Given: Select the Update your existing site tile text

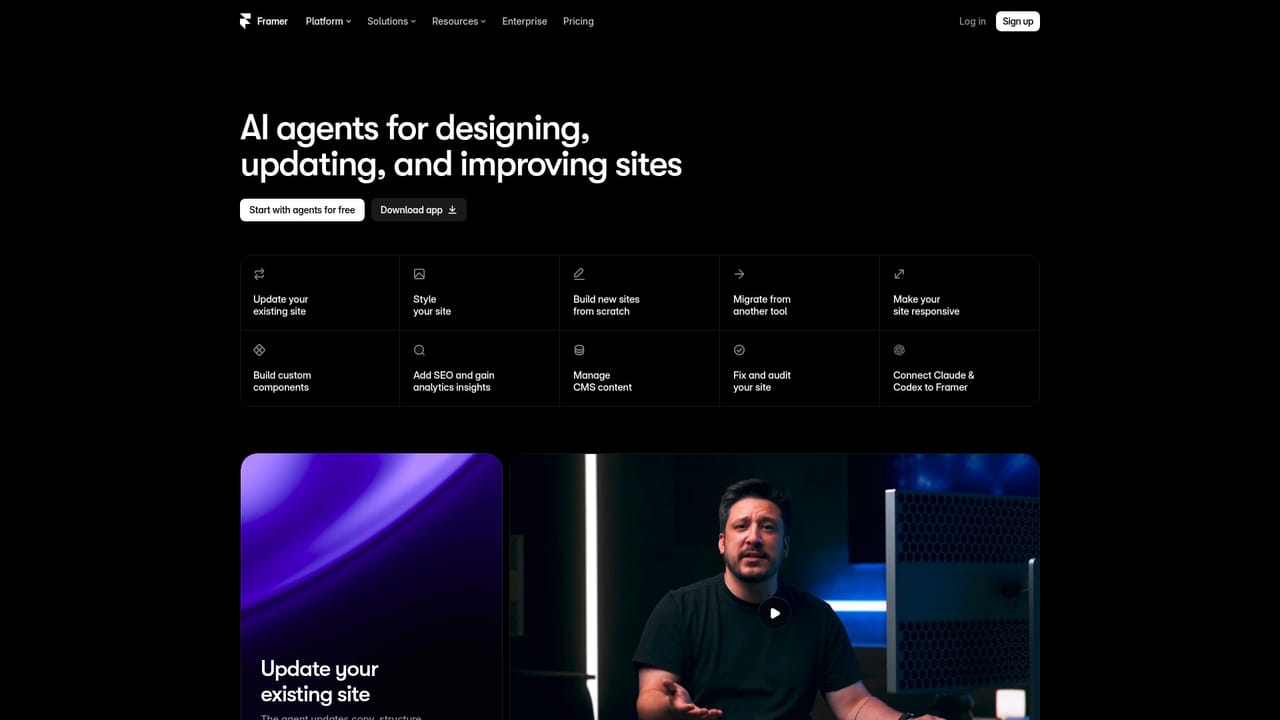Looking at the screenshot, I should (281, 305).
